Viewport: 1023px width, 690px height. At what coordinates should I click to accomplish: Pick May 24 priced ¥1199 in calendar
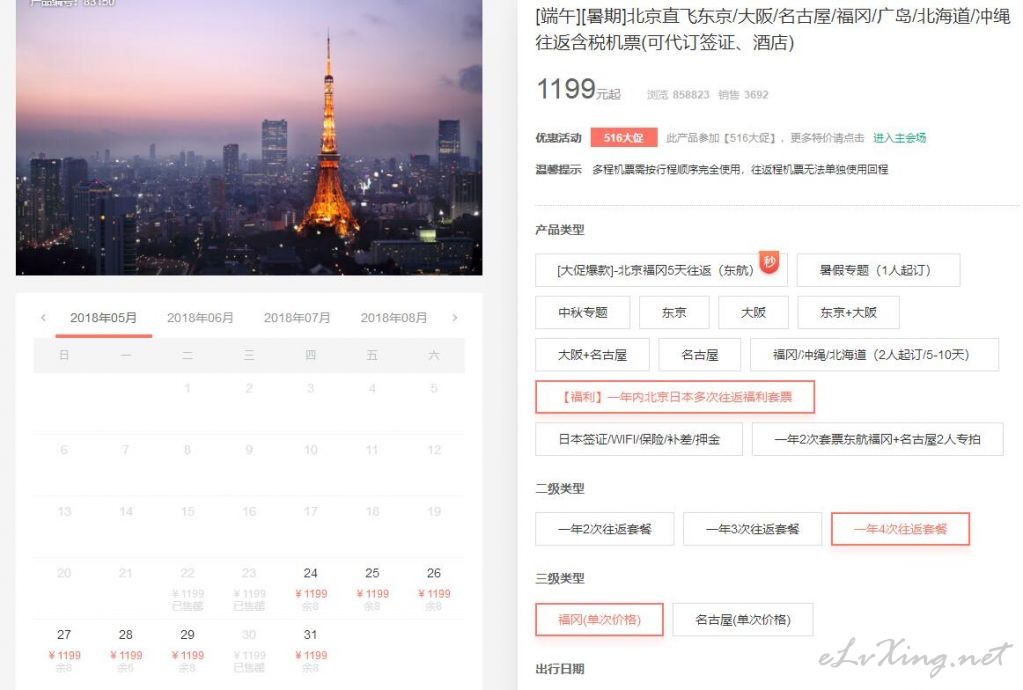click(311, 588)
